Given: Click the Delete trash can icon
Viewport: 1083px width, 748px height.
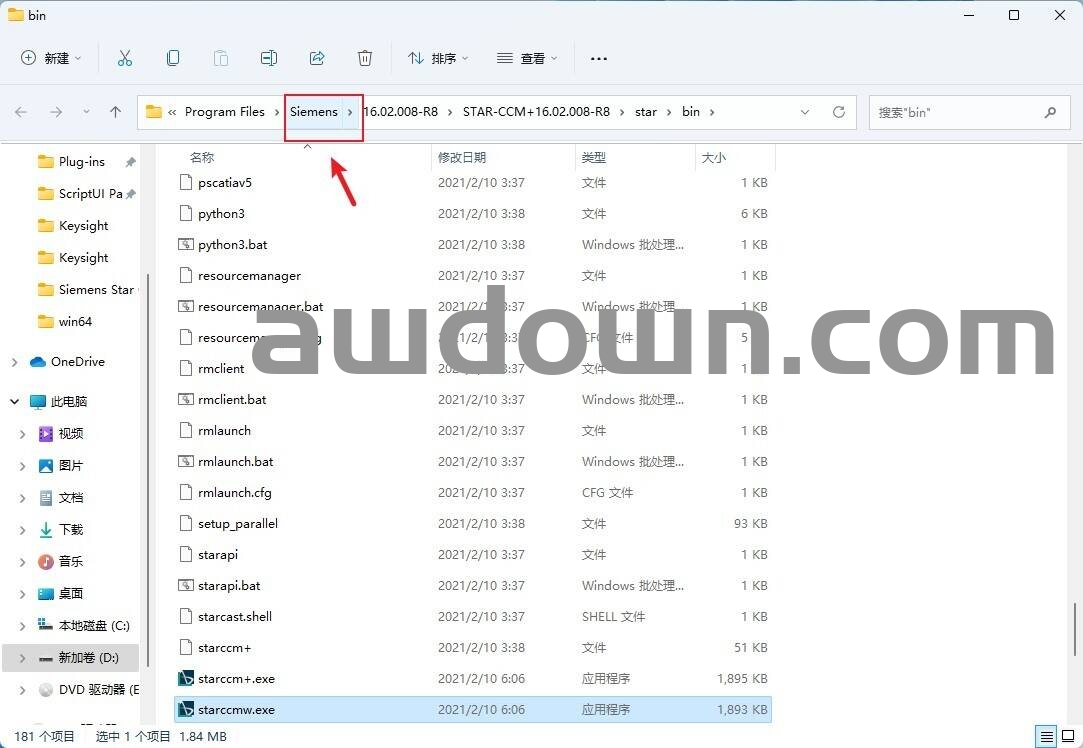Looking at the screenshot, I should tap(365, 58).
